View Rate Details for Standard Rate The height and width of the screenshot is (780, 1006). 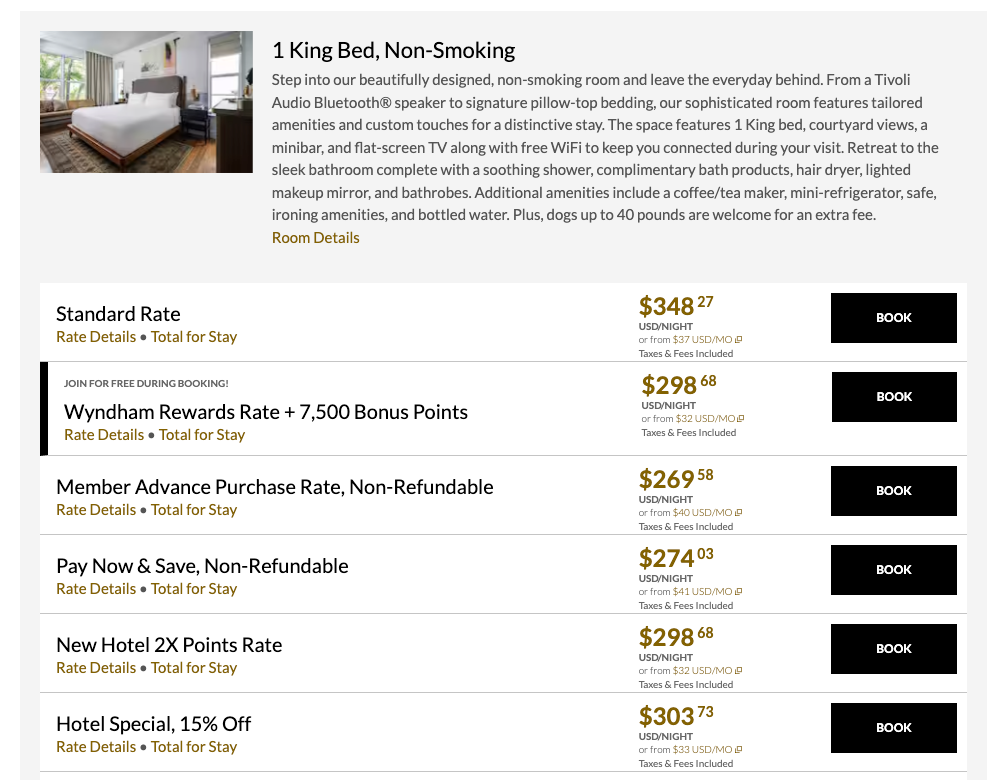[x=96, y=337]
